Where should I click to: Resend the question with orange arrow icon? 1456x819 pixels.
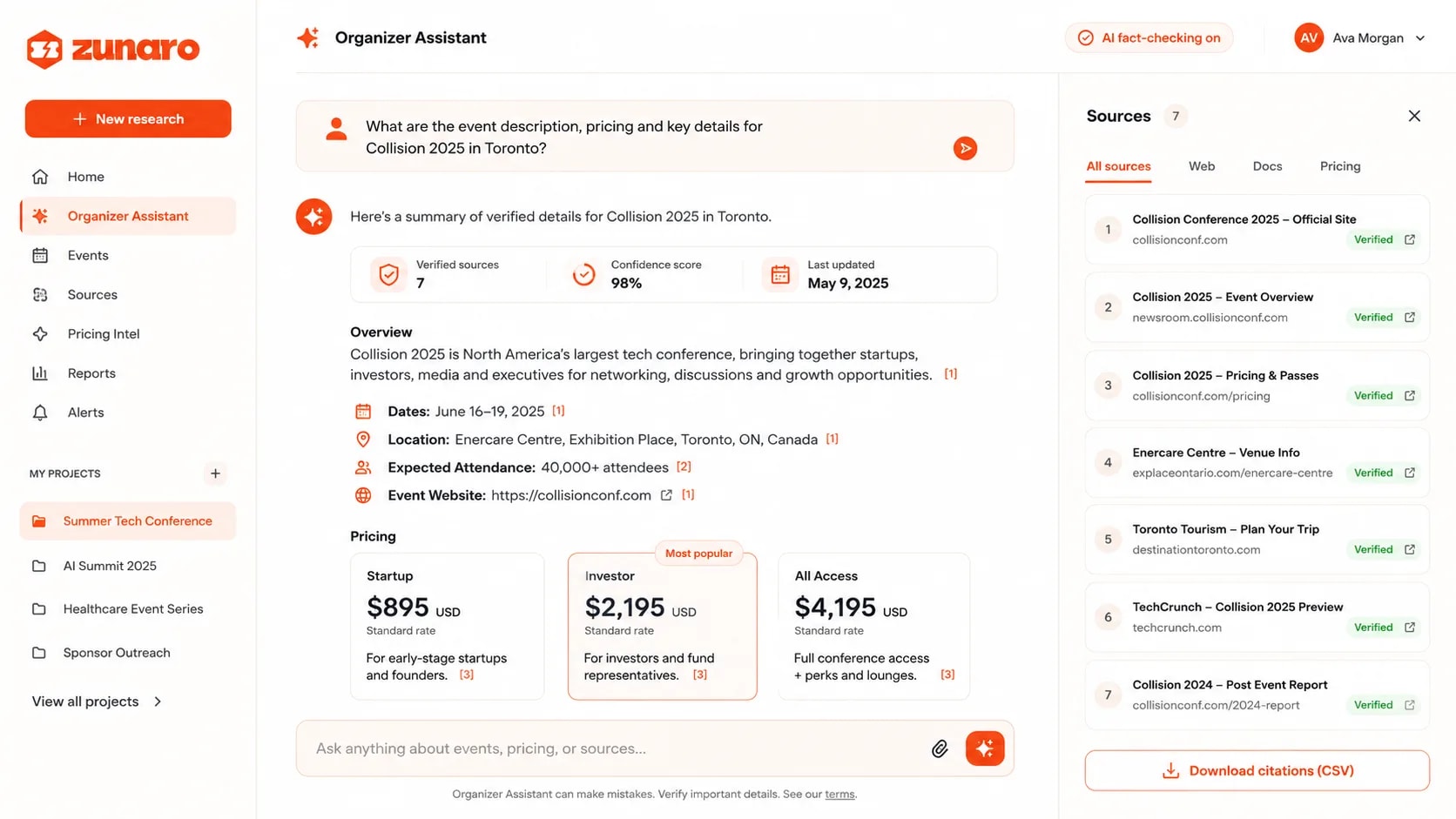(x=965, y=148)
